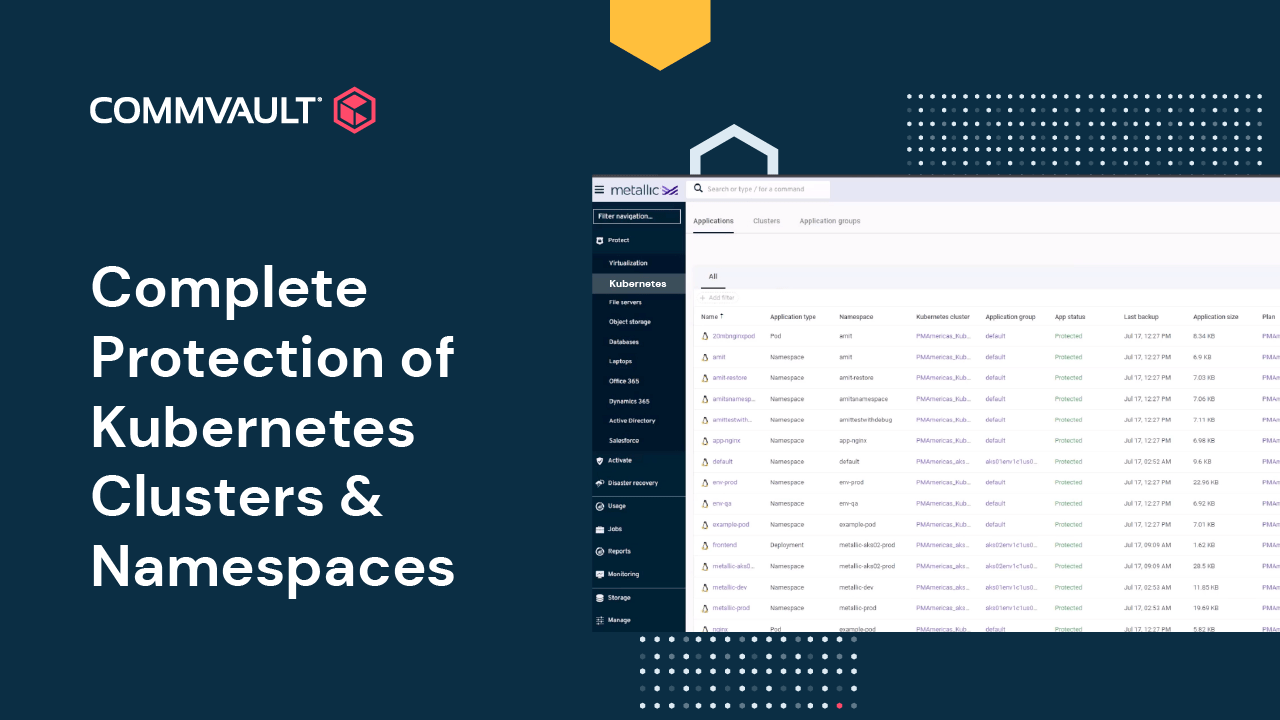Open Dynamics 365 in sidebar

(x=629, y=401)
